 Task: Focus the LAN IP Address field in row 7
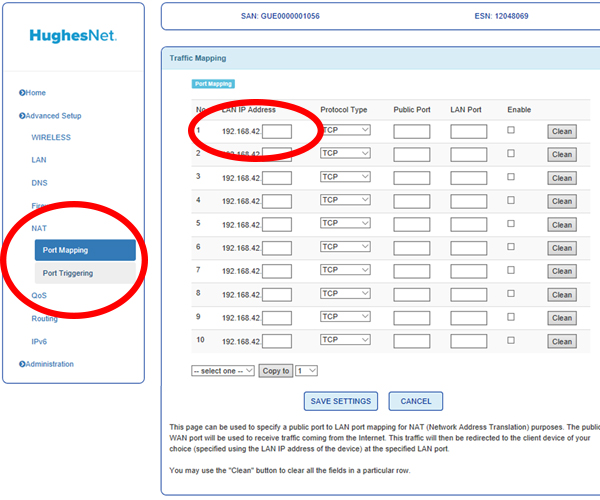click(x=277, y=272)
